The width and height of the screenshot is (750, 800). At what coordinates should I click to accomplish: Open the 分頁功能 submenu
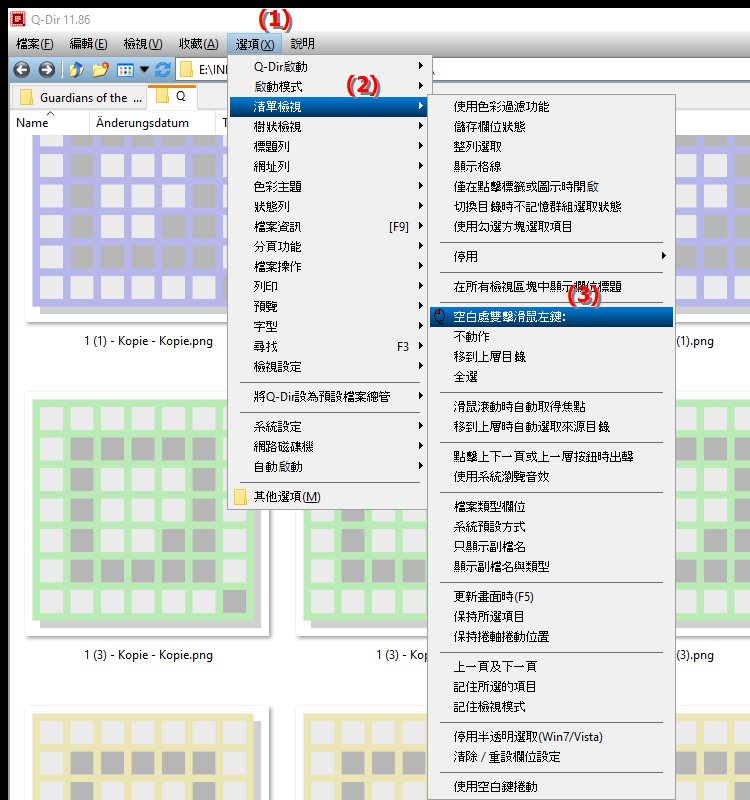click(328, 246)
